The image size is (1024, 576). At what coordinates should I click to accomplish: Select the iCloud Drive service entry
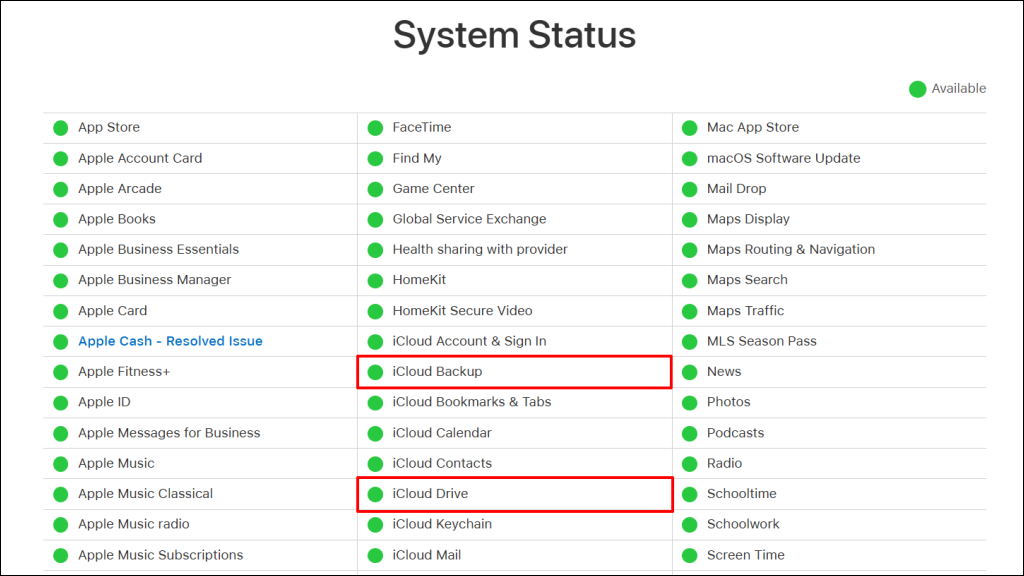point(430,493)
